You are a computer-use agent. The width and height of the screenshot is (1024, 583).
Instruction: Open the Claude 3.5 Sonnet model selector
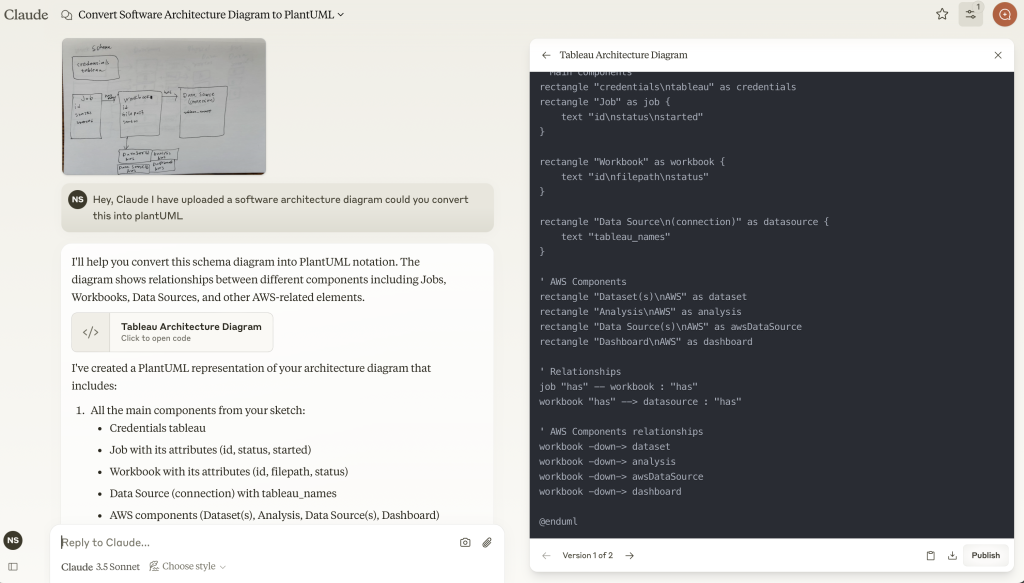tap(101, 567)
